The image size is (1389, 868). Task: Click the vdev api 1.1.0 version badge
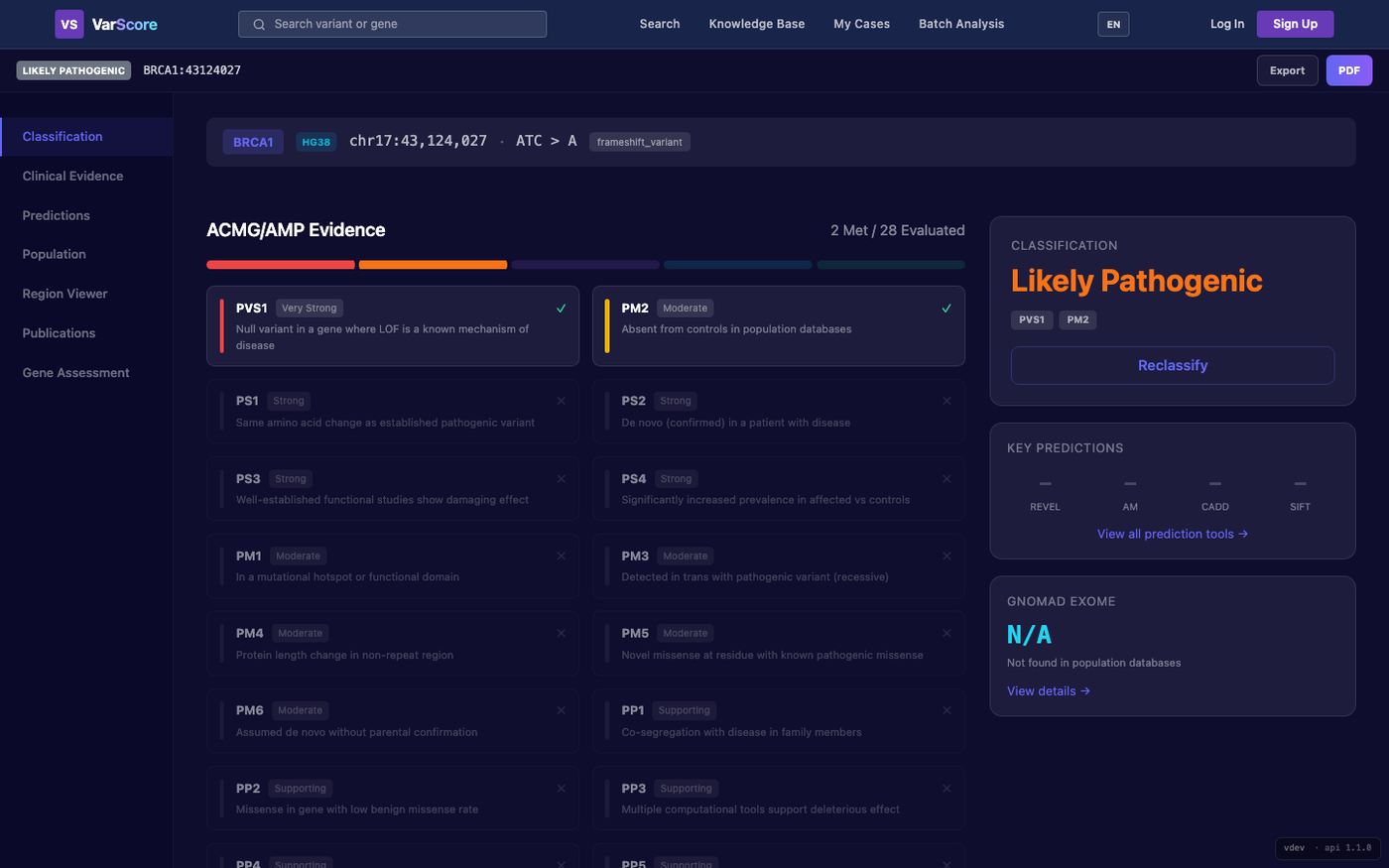click(x=1327, y=848)
